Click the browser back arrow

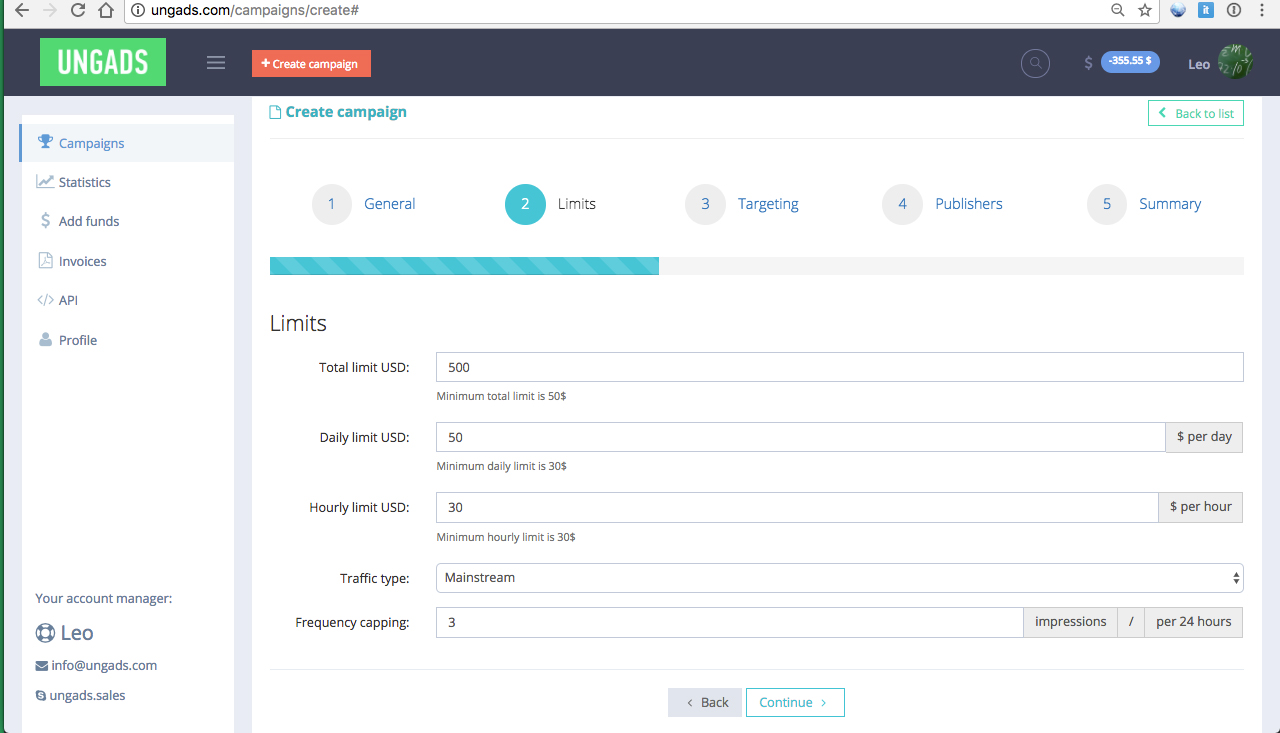[21, 11]
